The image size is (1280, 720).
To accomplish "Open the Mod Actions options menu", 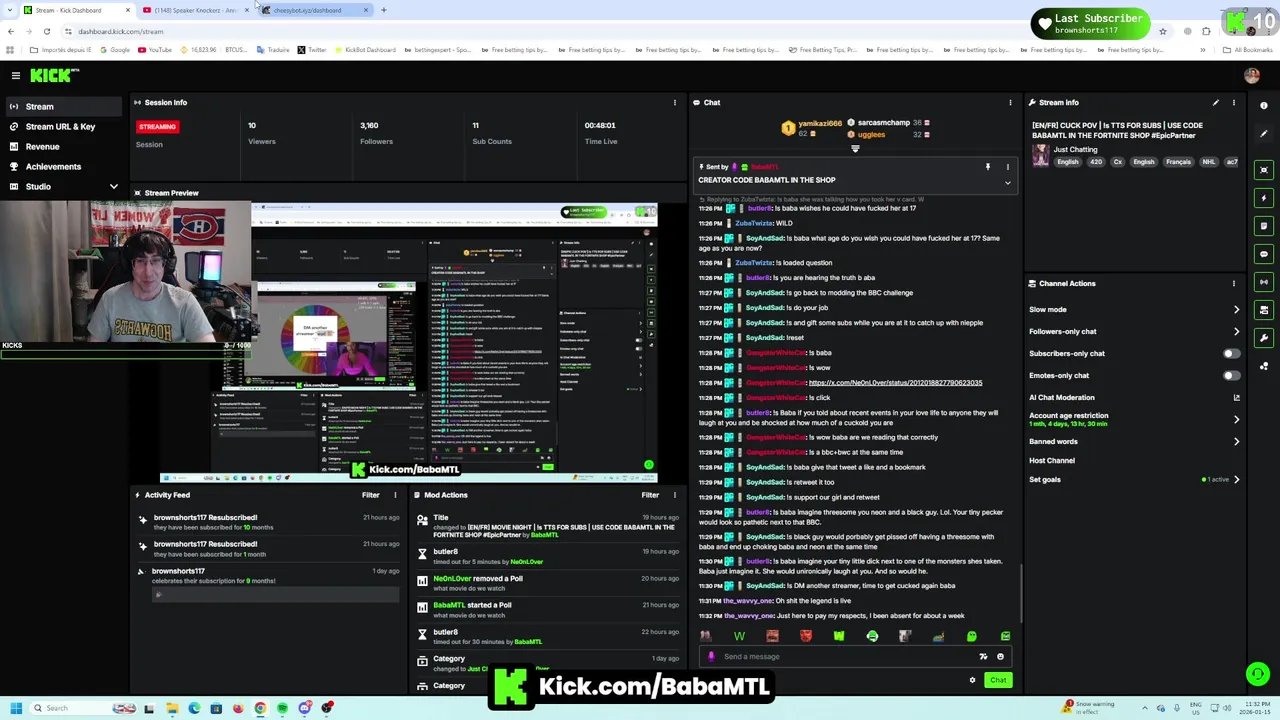I will tap(674, 495).
